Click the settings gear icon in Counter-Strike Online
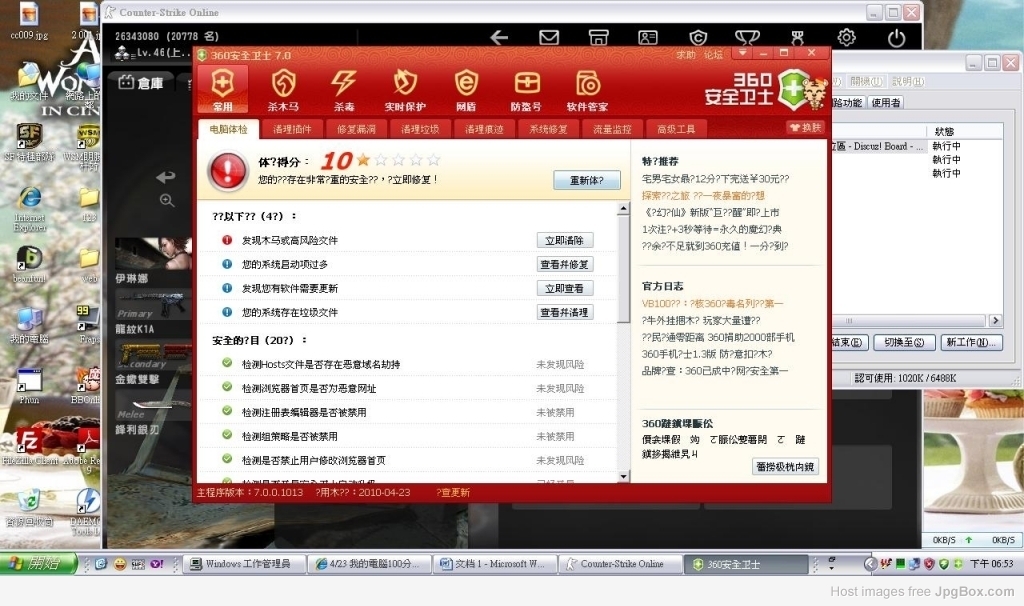The image size is (1024, 606). pos(846,38)
